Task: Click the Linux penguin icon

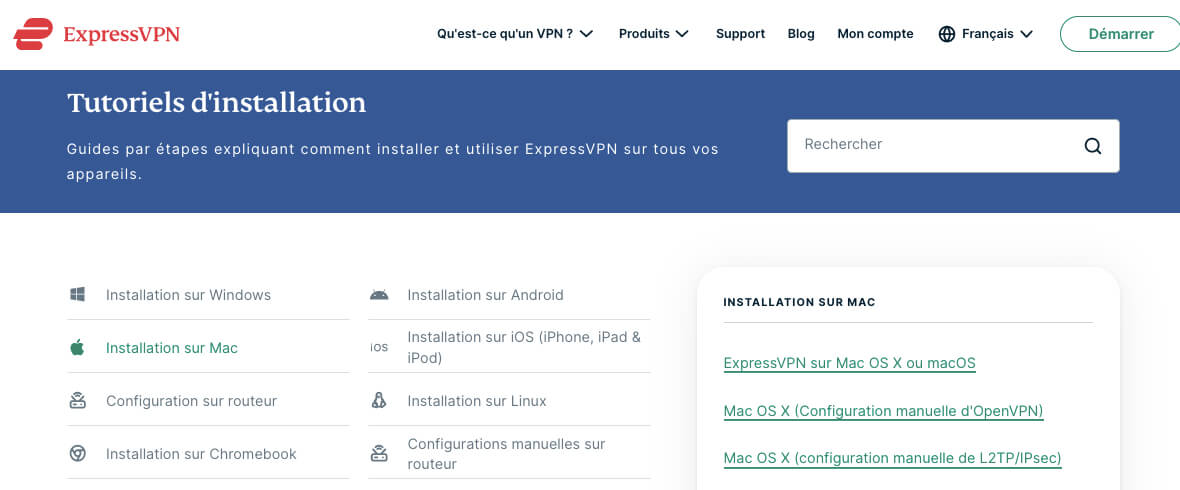Action: coord(379,400)
